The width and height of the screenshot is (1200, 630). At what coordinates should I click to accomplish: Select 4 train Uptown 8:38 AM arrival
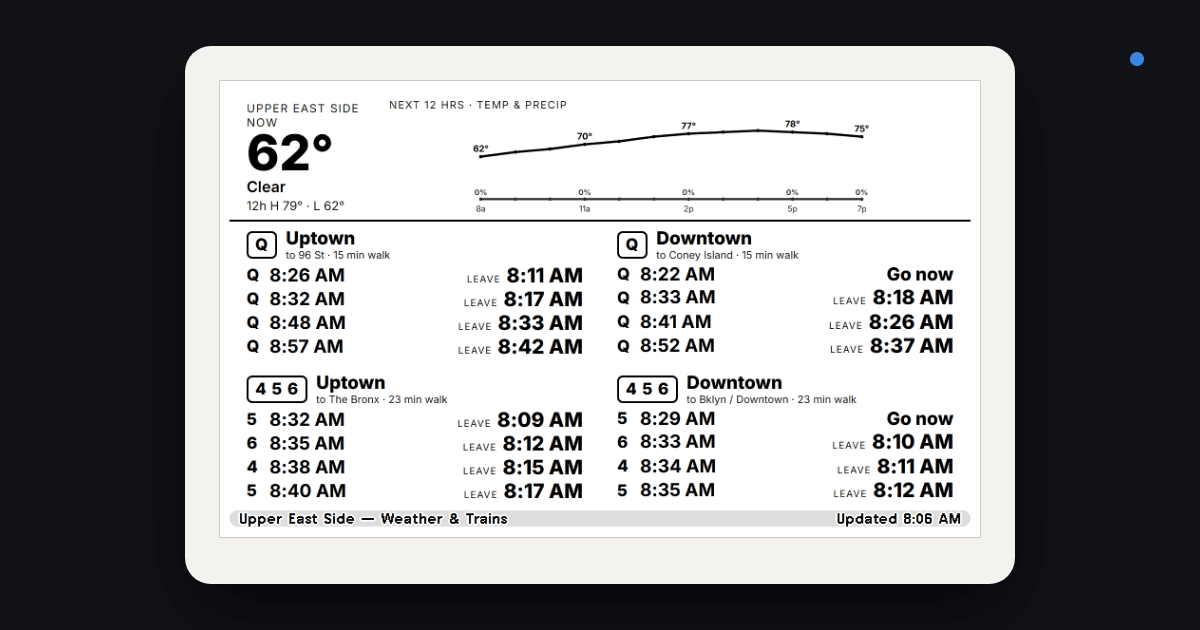tap(307, 467)
